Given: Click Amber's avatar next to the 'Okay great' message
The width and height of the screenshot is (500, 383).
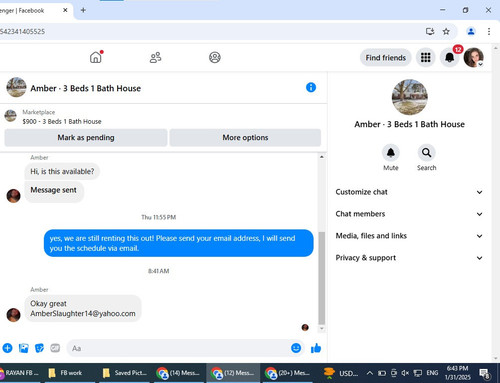Looking at the screenshot, I should (x=13, y=315).
